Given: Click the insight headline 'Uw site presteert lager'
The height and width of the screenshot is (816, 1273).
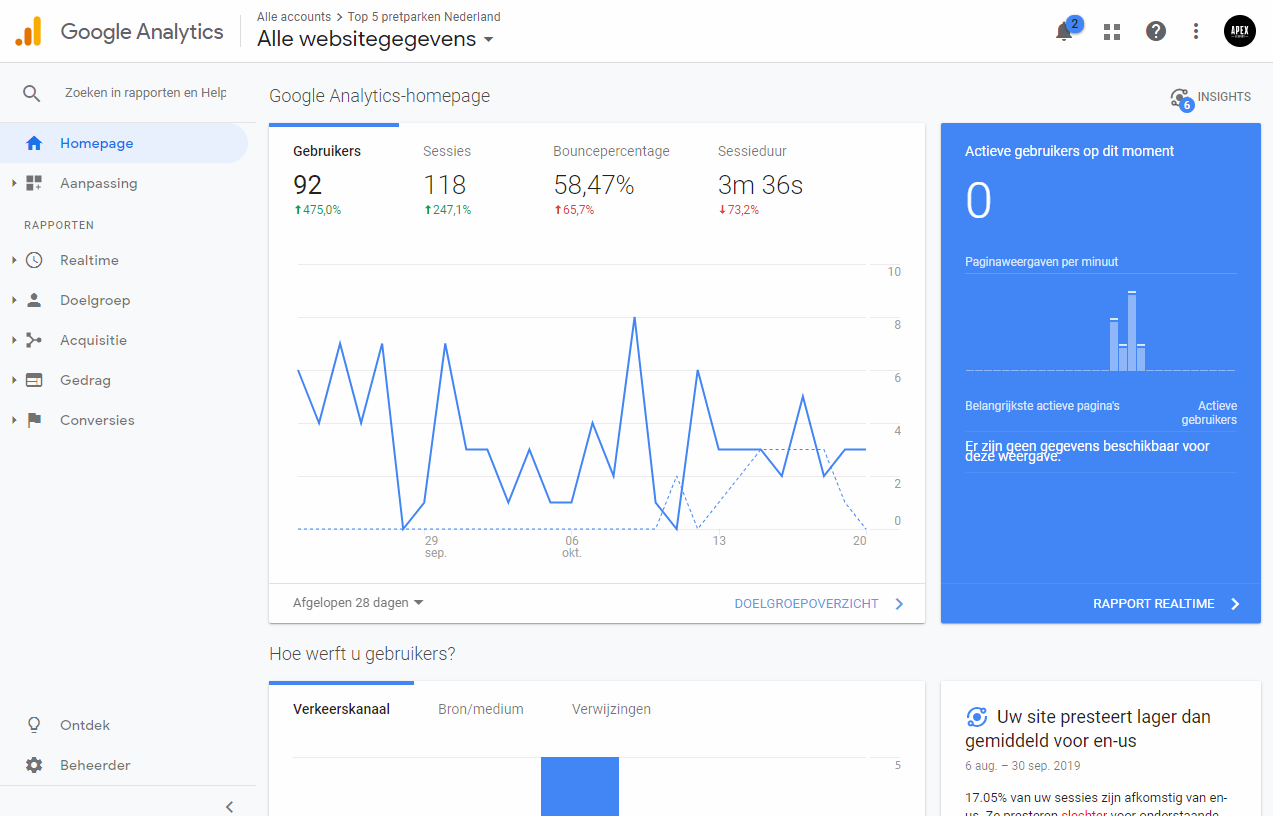Looking at the screenshot, I should pos(1088,729).
